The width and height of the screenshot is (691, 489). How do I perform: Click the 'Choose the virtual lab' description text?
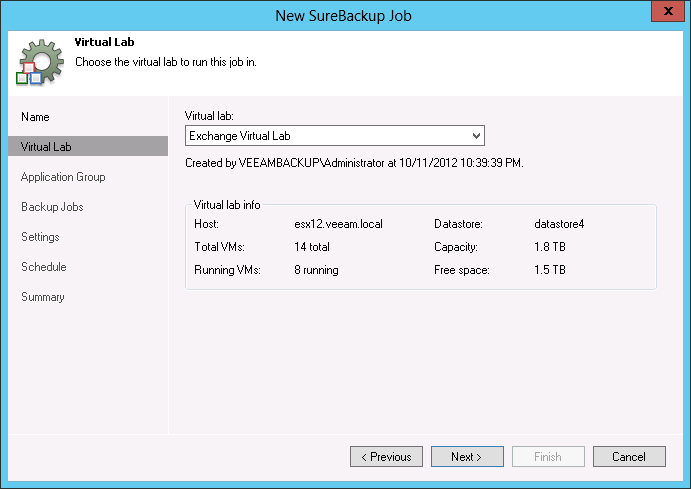point(166,62)
